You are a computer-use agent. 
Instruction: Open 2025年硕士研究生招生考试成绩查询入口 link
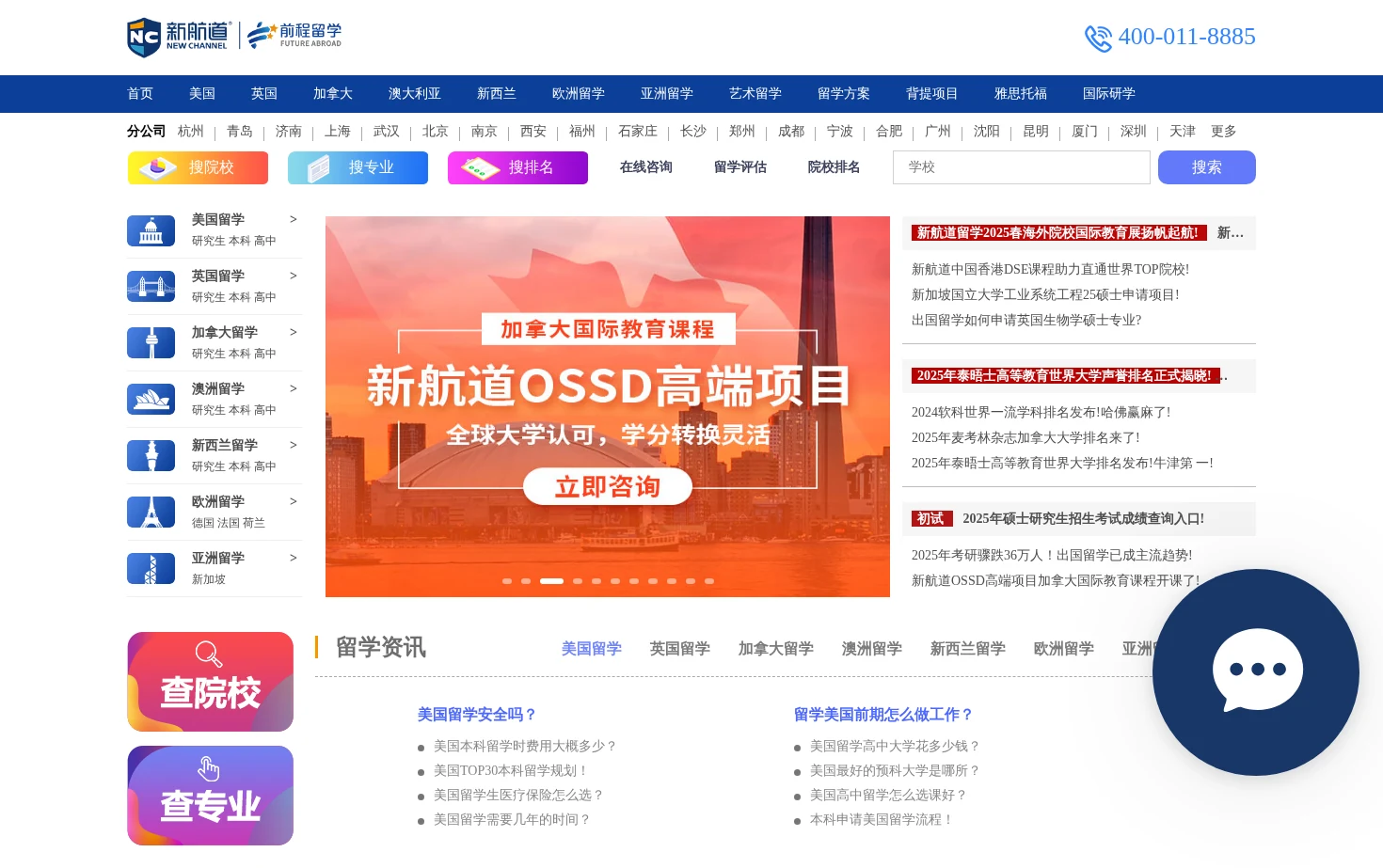point(1083,519)
